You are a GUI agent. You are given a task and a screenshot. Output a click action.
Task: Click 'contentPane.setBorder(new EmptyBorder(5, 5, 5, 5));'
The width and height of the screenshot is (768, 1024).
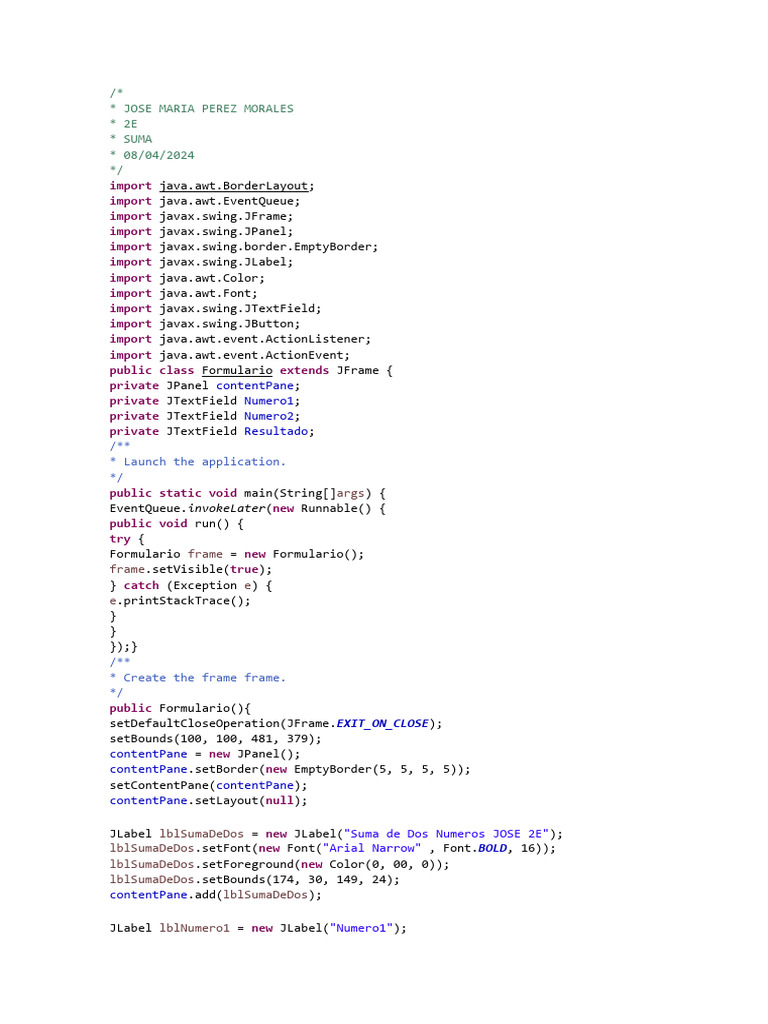click(290, 769)
